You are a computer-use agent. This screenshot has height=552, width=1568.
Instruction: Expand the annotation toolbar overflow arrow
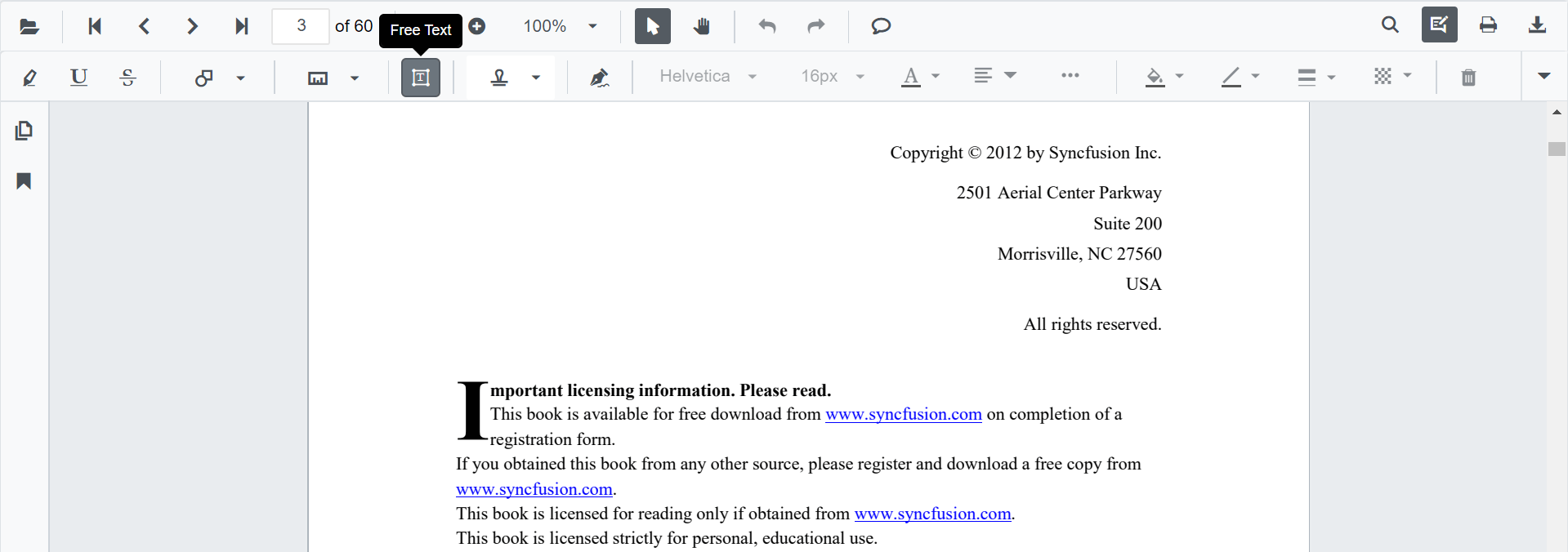(1543, 76)
